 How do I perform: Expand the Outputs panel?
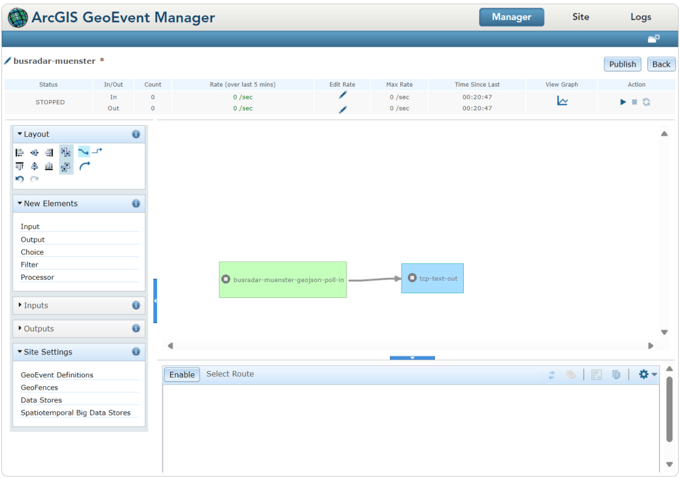[x=20, y=328]
